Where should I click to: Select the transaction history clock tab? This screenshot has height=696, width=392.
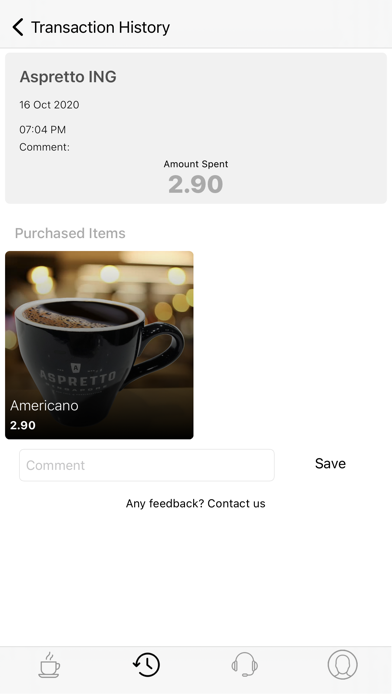coord(147,664)
